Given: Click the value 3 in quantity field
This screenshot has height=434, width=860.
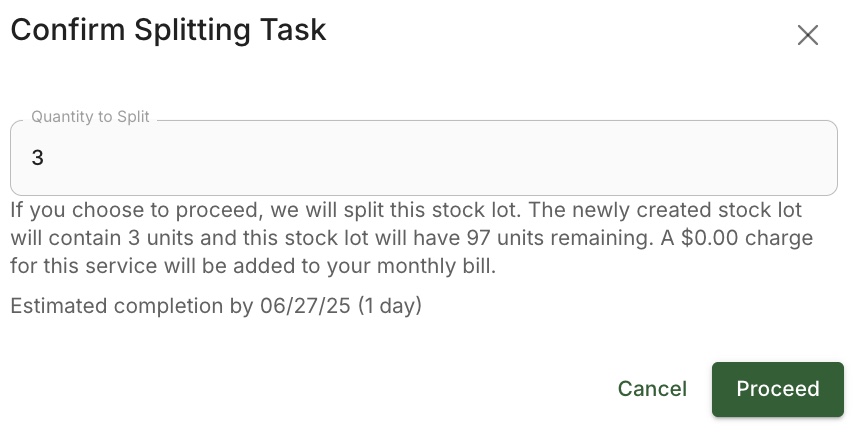Looking at the screenshot, I should 38,158.
